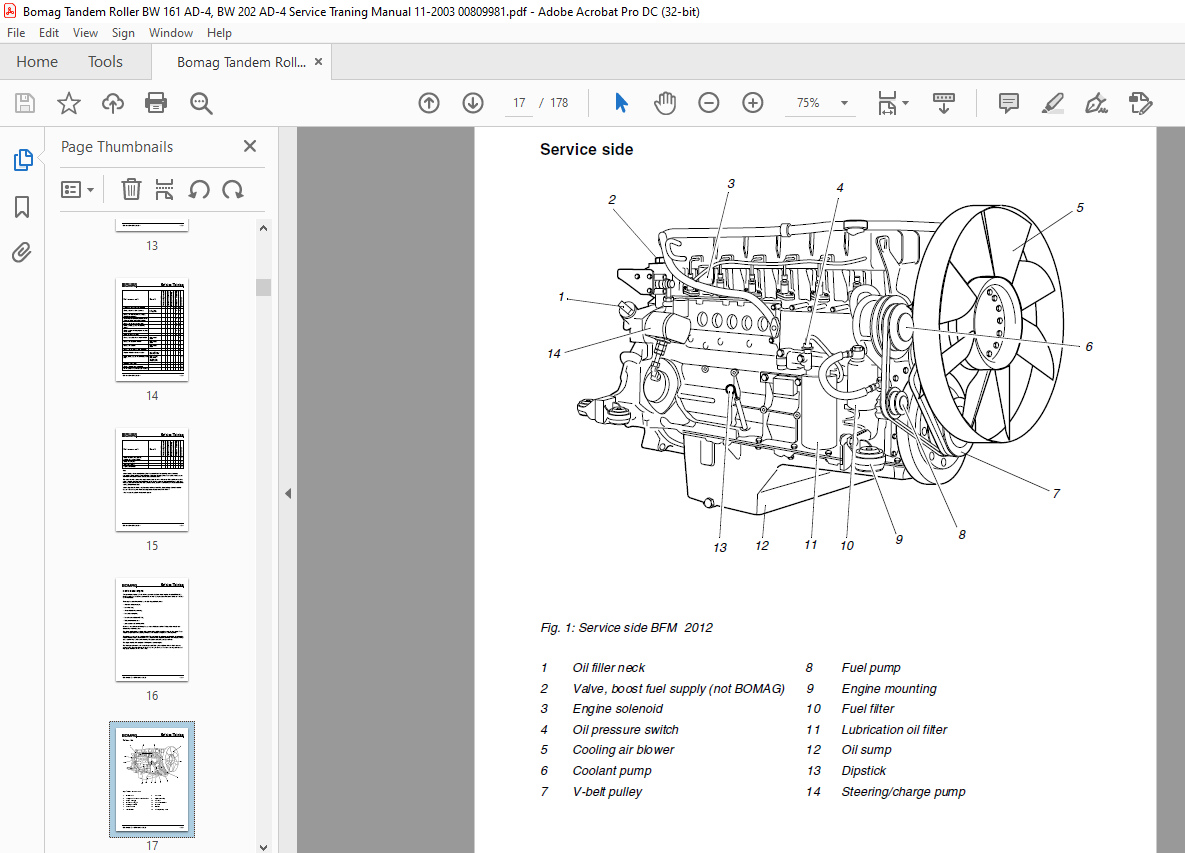Close the Page Thumbnails panel
1185x853 pixels.
click(x=250, y=146)
